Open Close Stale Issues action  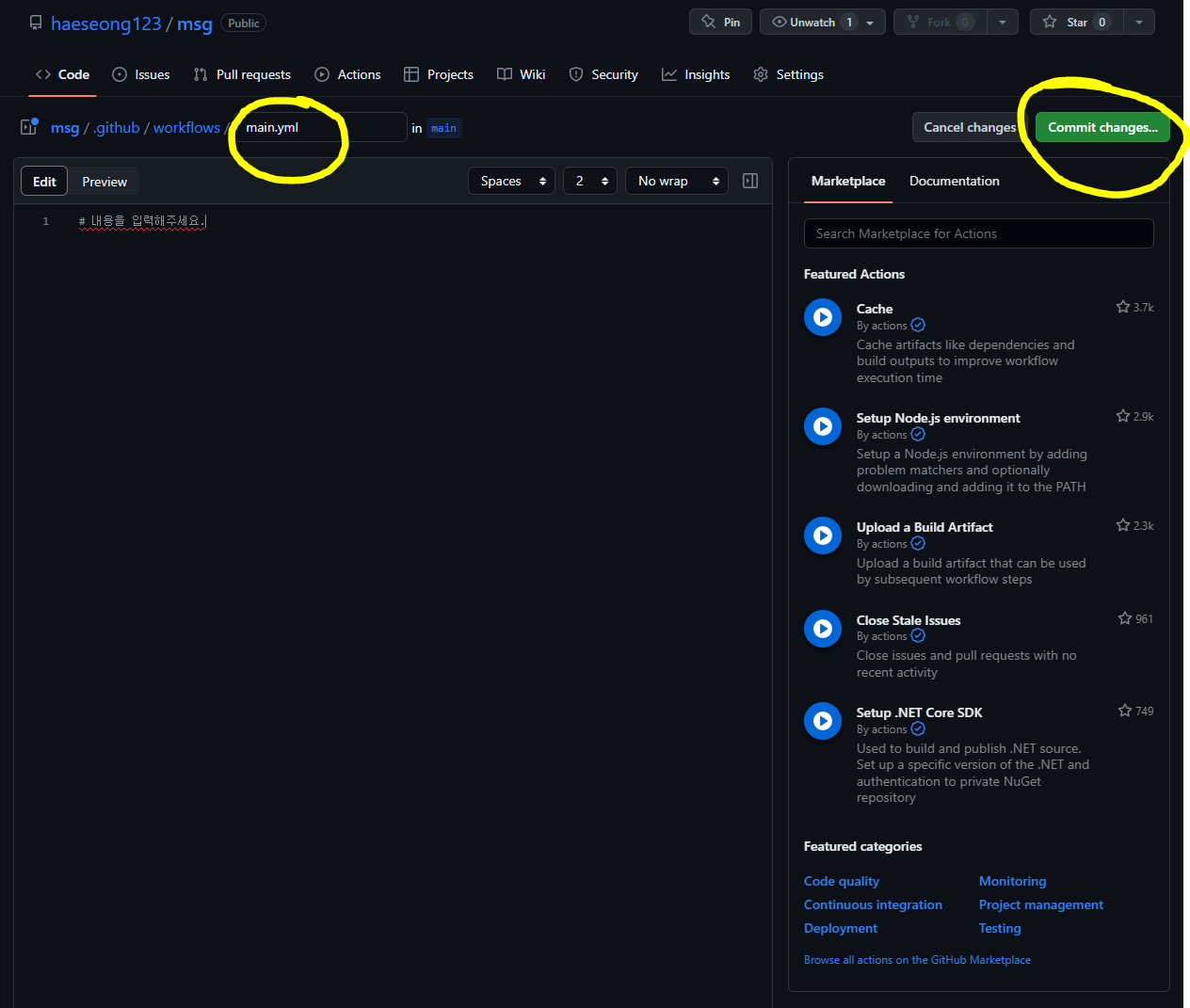pos(909,620)
